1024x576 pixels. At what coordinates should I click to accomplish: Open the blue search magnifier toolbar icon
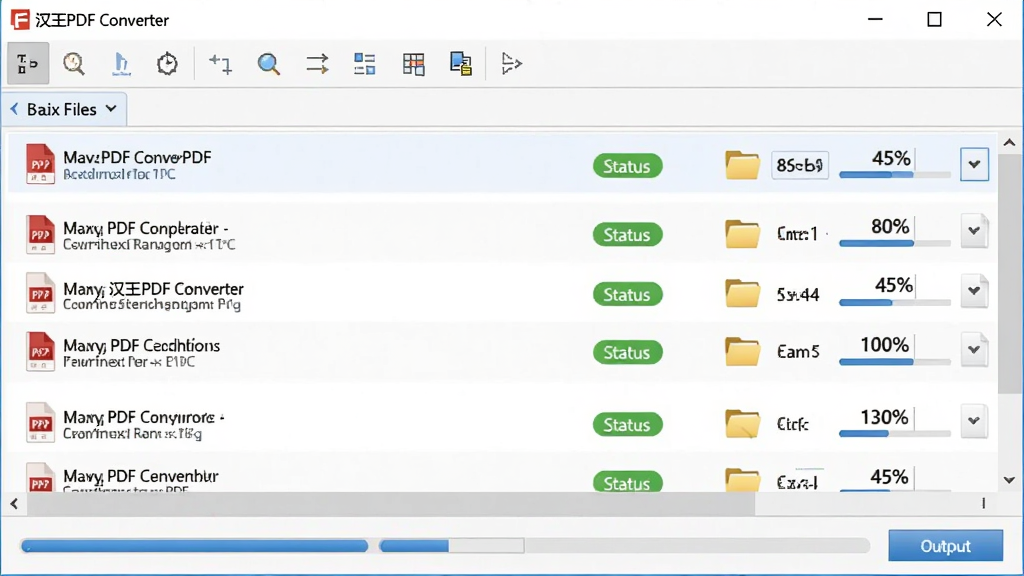268,64
